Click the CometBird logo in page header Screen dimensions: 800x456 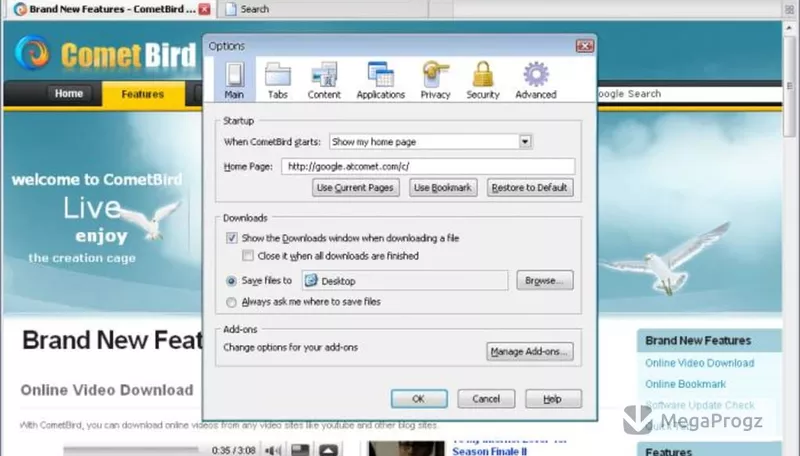(105, 54)
